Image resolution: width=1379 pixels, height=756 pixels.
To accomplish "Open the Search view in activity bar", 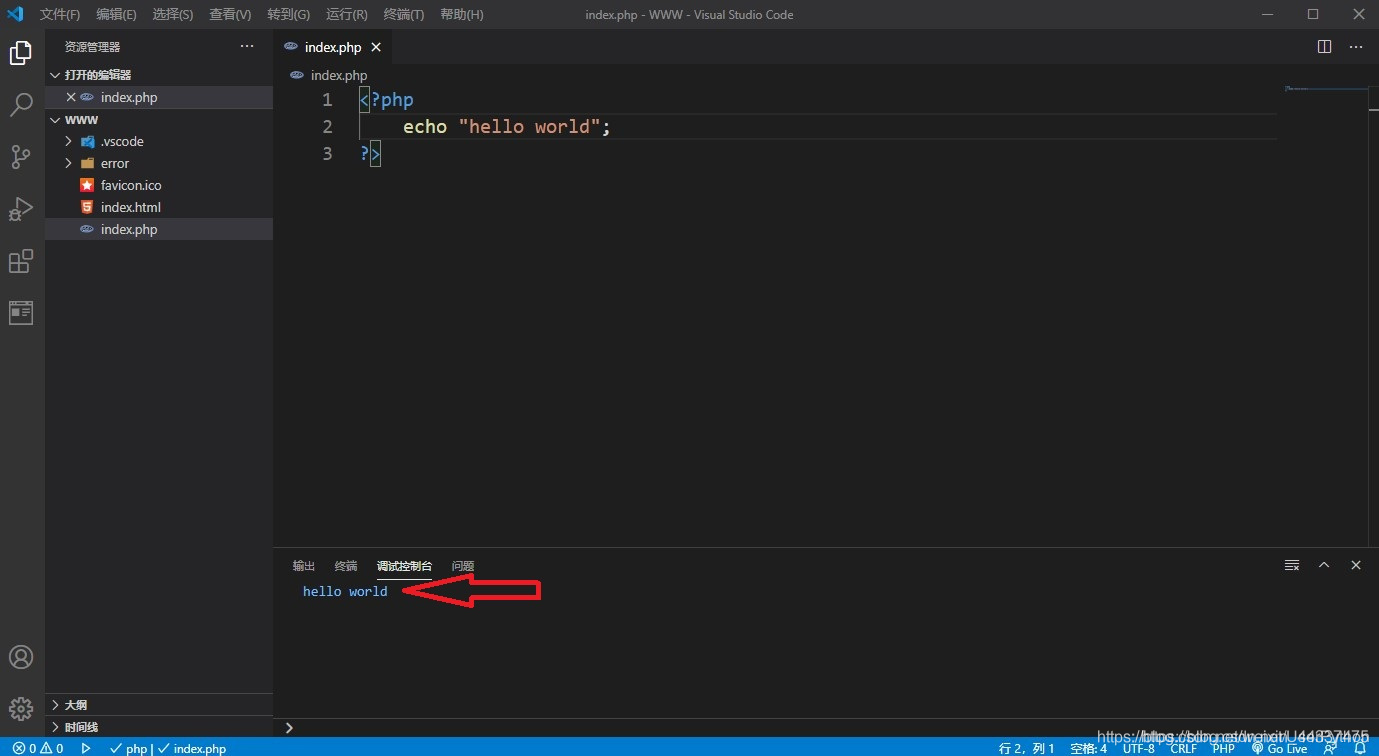I will (21, 105).
